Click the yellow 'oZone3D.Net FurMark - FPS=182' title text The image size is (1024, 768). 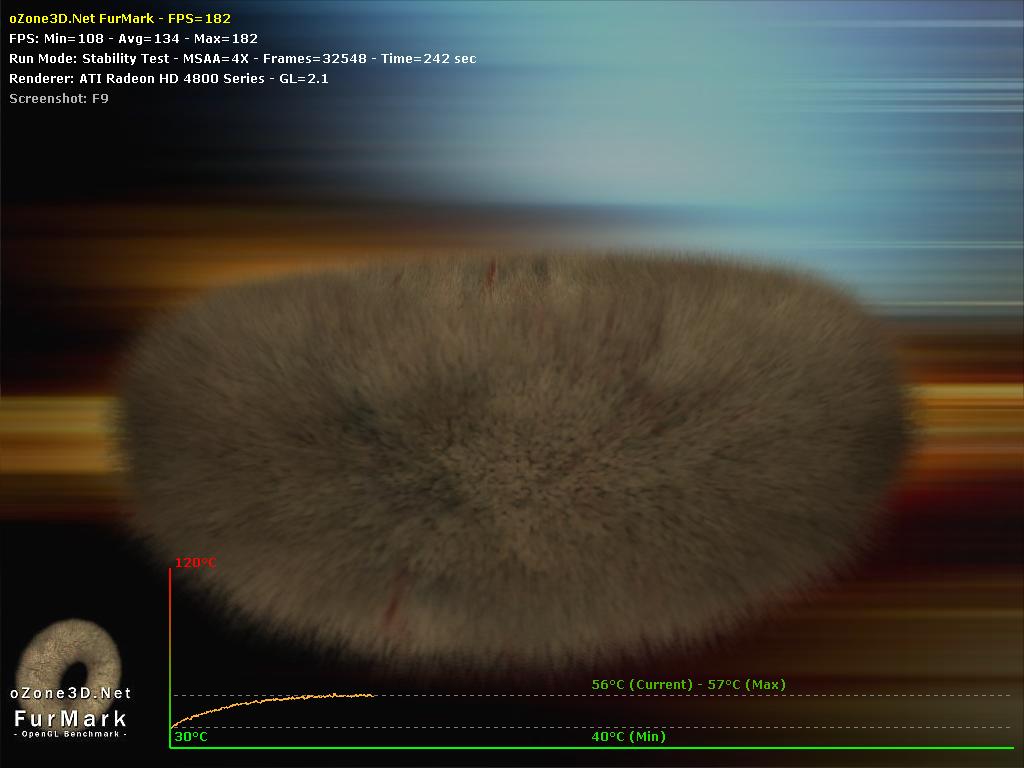point(120,19)
